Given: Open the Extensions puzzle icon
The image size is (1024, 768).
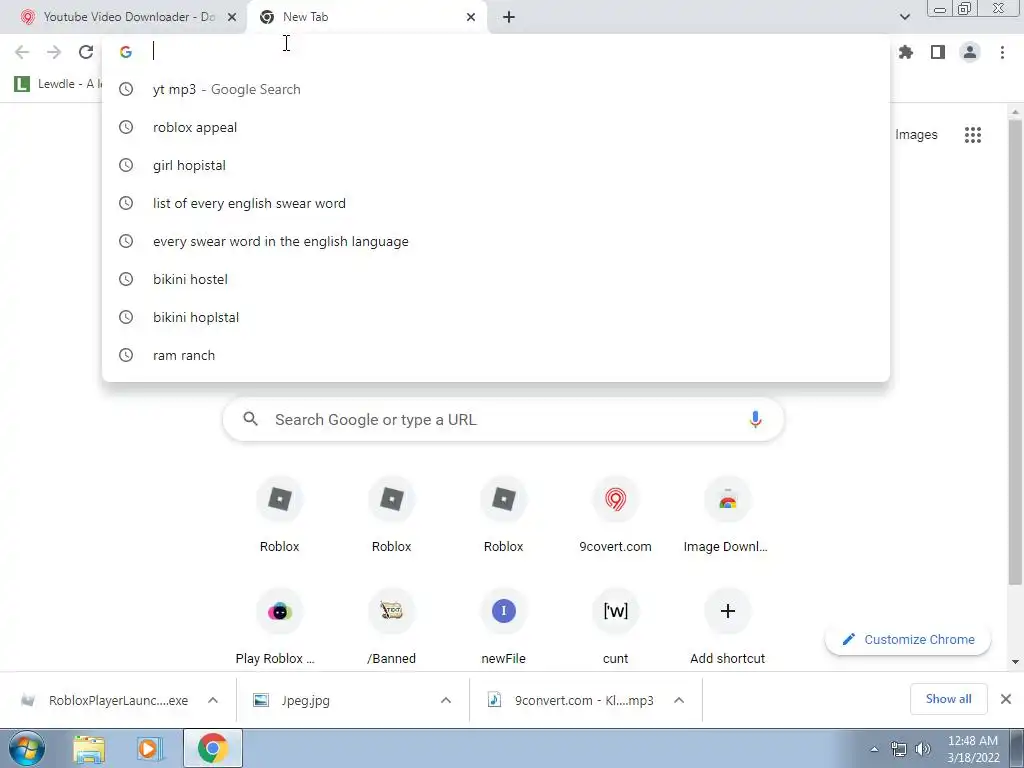Looking at the screenshot, I should click(x=906, y=52).
